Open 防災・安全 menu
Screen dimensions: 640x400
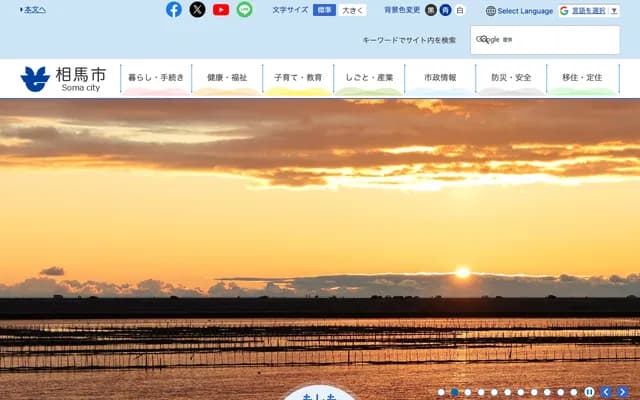pyautogui.click(x=511, y=79)
